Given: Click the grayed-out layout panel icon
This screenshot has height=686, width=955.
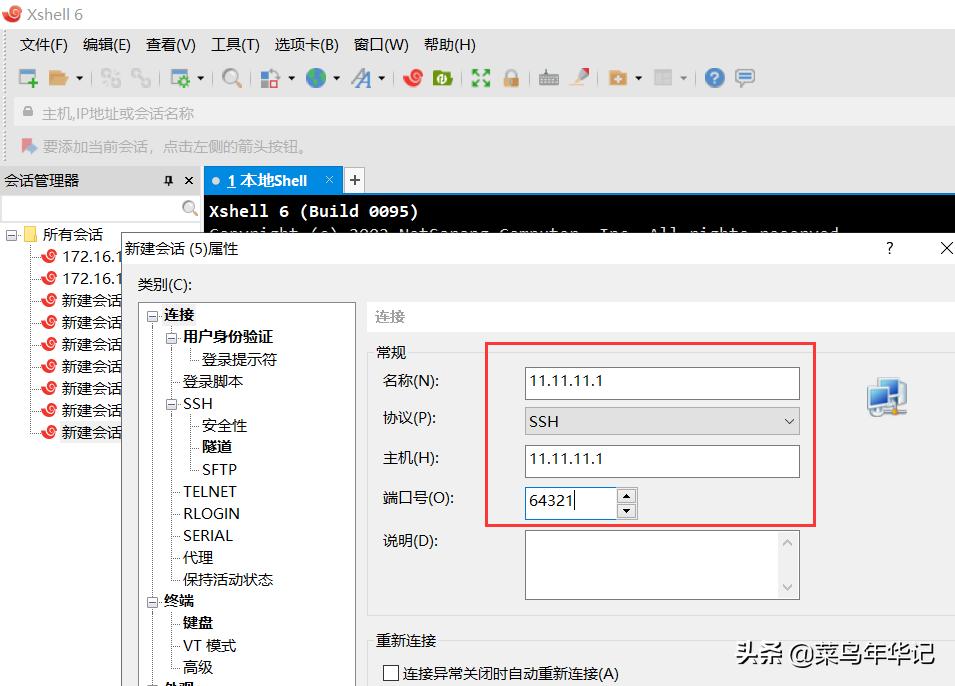Looking at the screenshot, I should [x=663, y=78].
